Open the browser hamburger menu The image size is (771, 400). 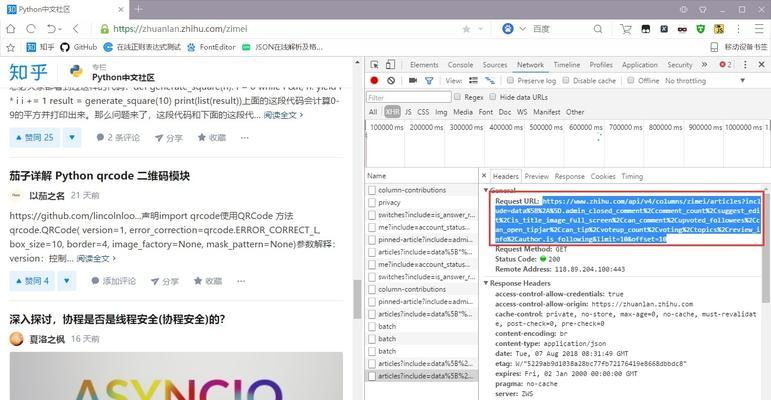click(x=760, y=29)
